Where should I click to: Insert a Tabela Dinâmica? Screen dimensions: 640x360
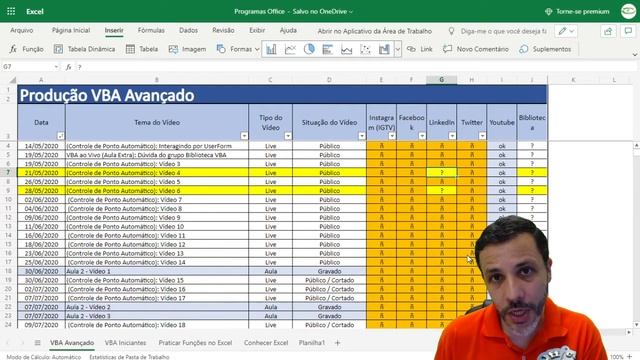tap(85, 49)
